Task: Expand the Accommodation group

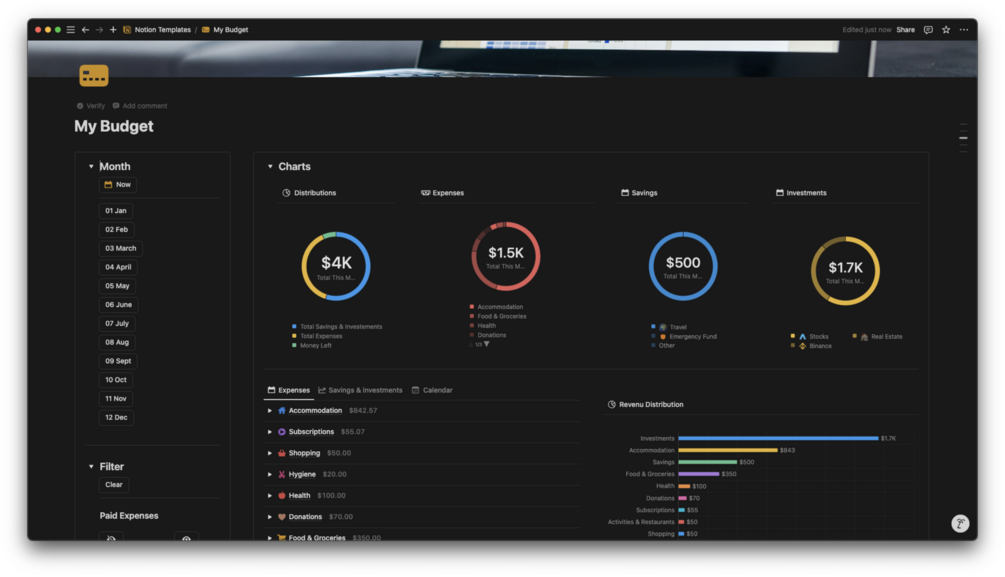Action: [x=270, y=410]
